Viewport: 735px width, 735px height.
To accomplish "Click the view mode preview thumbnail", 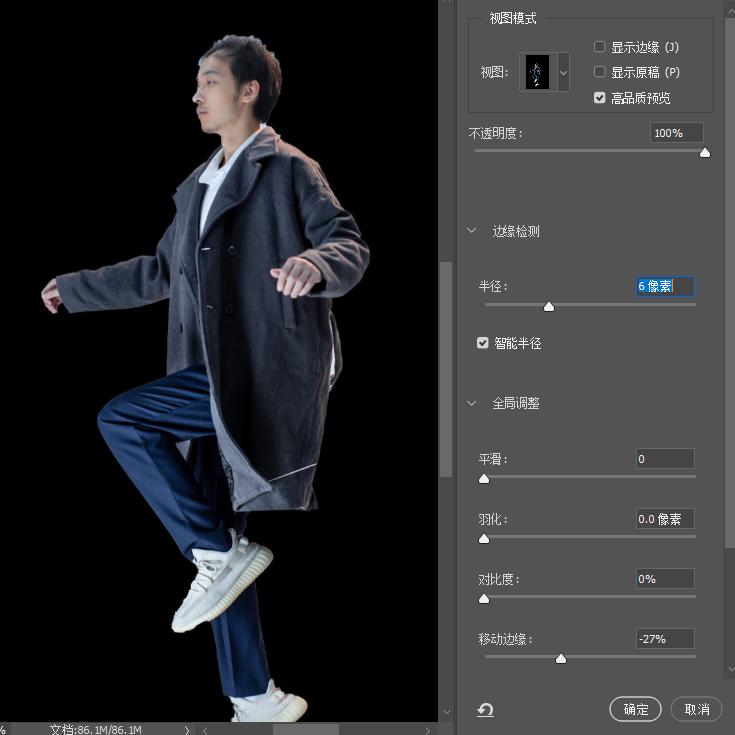I will 538,72.
